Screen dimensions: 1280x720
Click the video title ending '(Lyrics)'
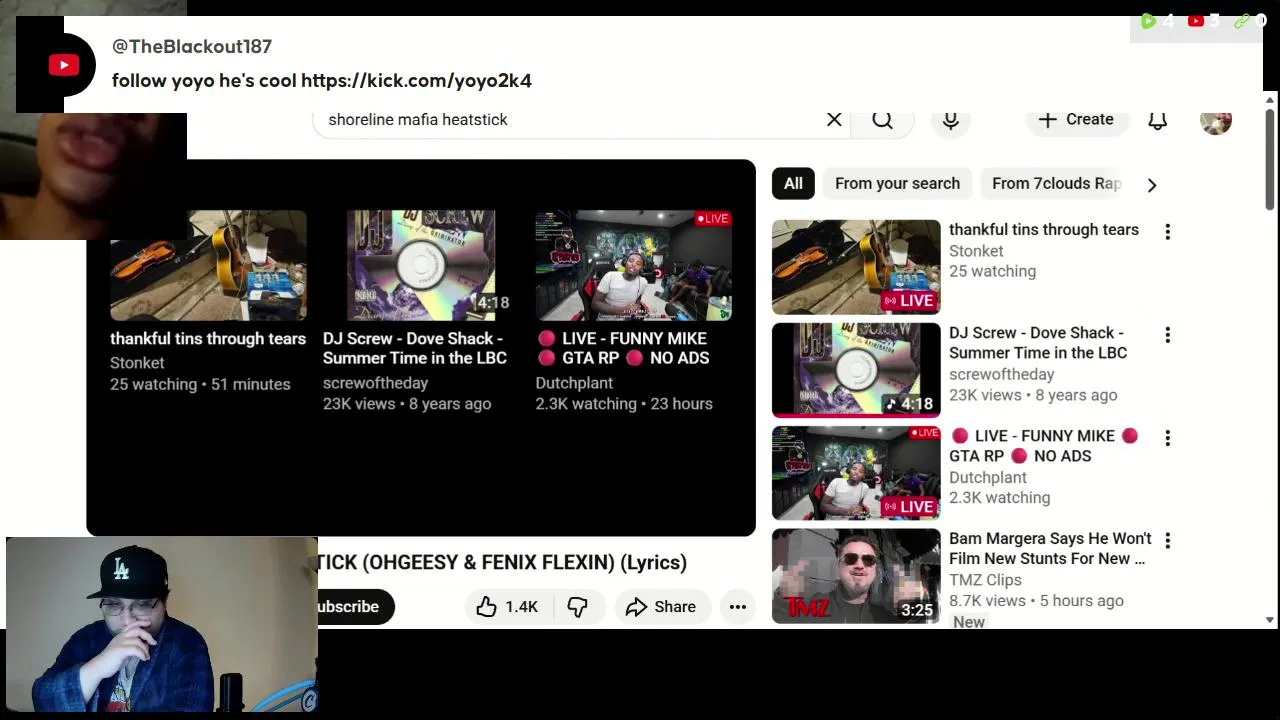point(502,562)
